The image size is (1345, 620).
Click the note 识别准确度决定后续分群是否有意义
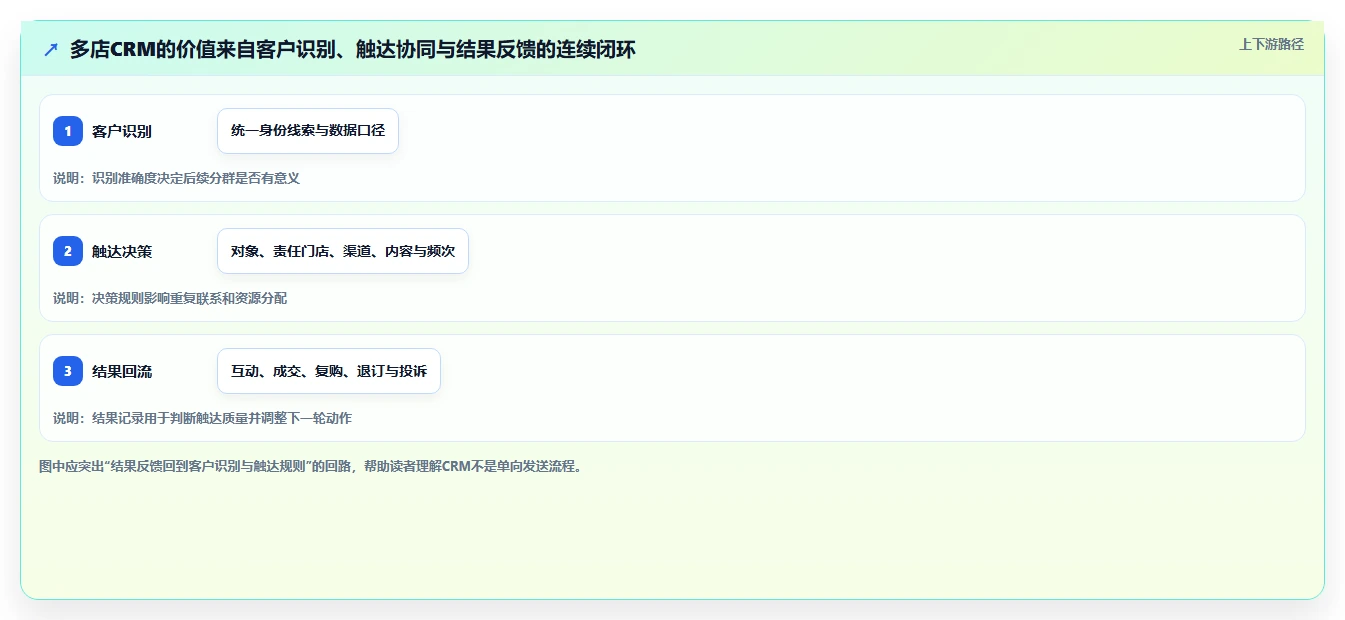click(x=177, y=178)
